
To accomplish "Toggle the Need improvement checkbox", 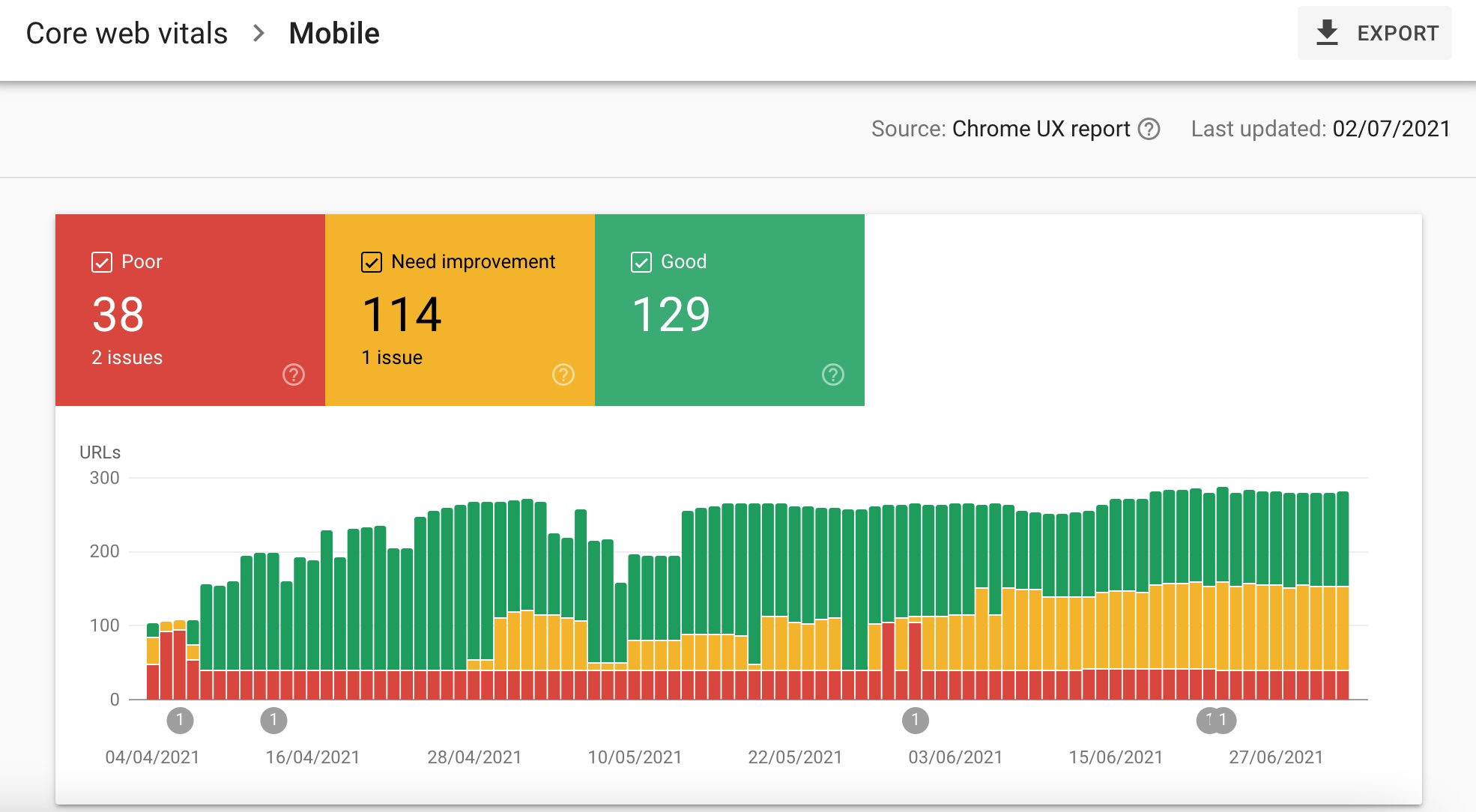I will (372, 262).
